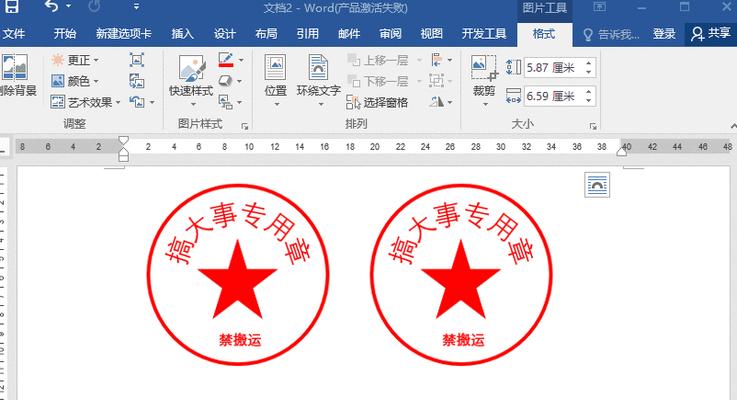Click the Picture Effects icon
Viewport: 737px width, 400px height.
tap(226, 81)
